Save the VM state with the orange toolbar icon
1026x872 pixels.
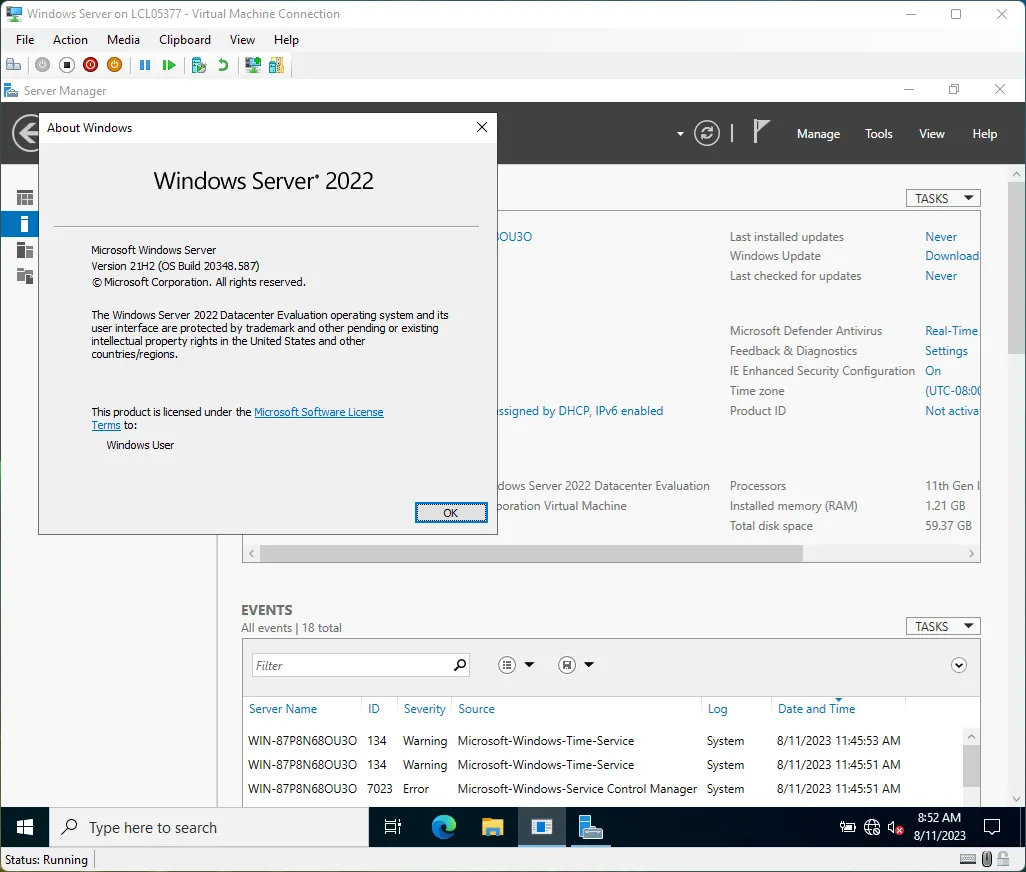tap(116, 64)
